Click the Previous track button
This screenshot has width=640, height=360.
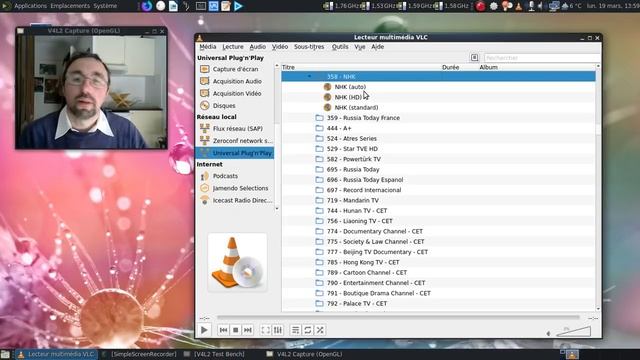223,330
